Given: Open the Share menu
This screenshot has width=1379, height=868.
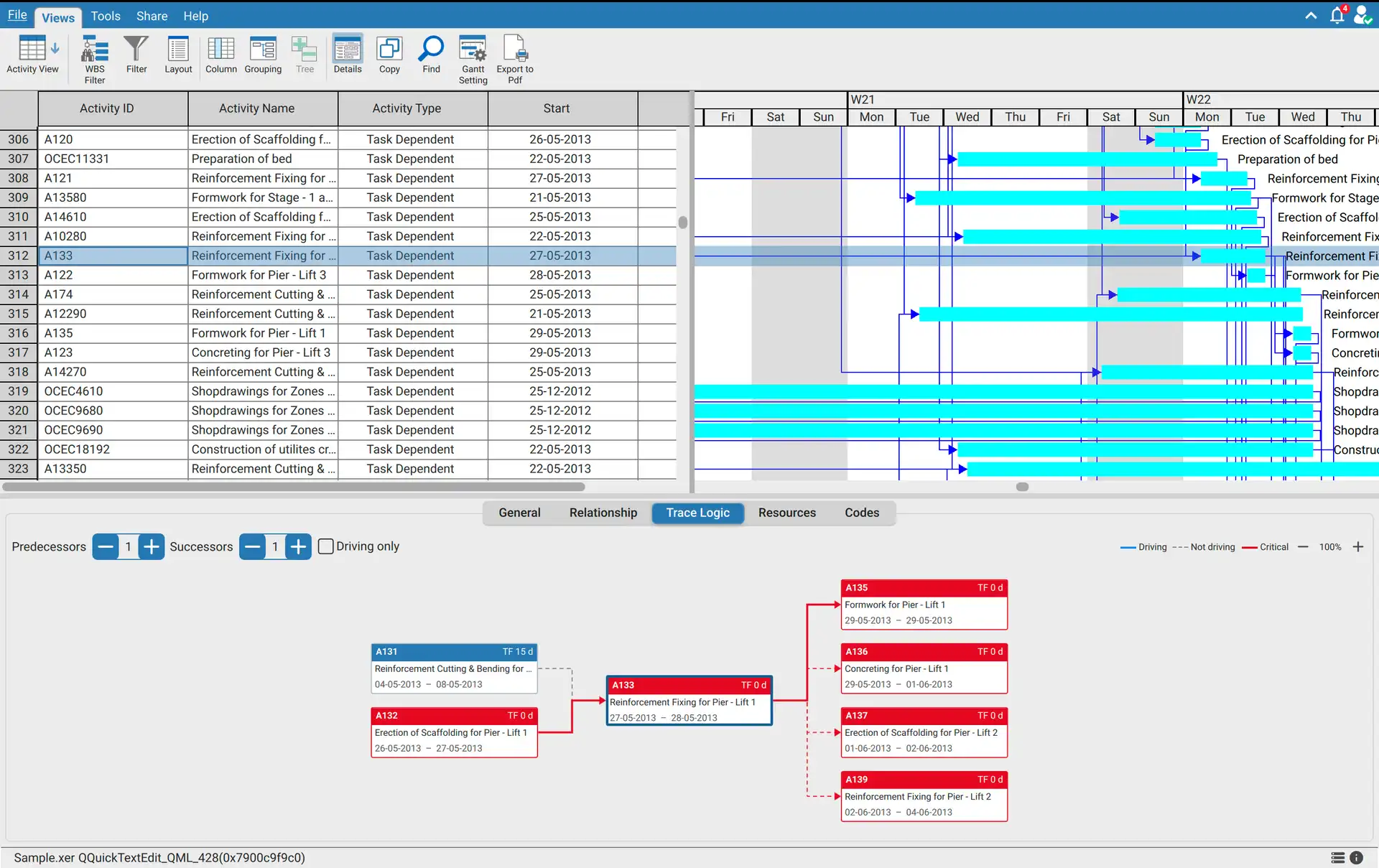Looking at the screenshot, I should [152, 16].
